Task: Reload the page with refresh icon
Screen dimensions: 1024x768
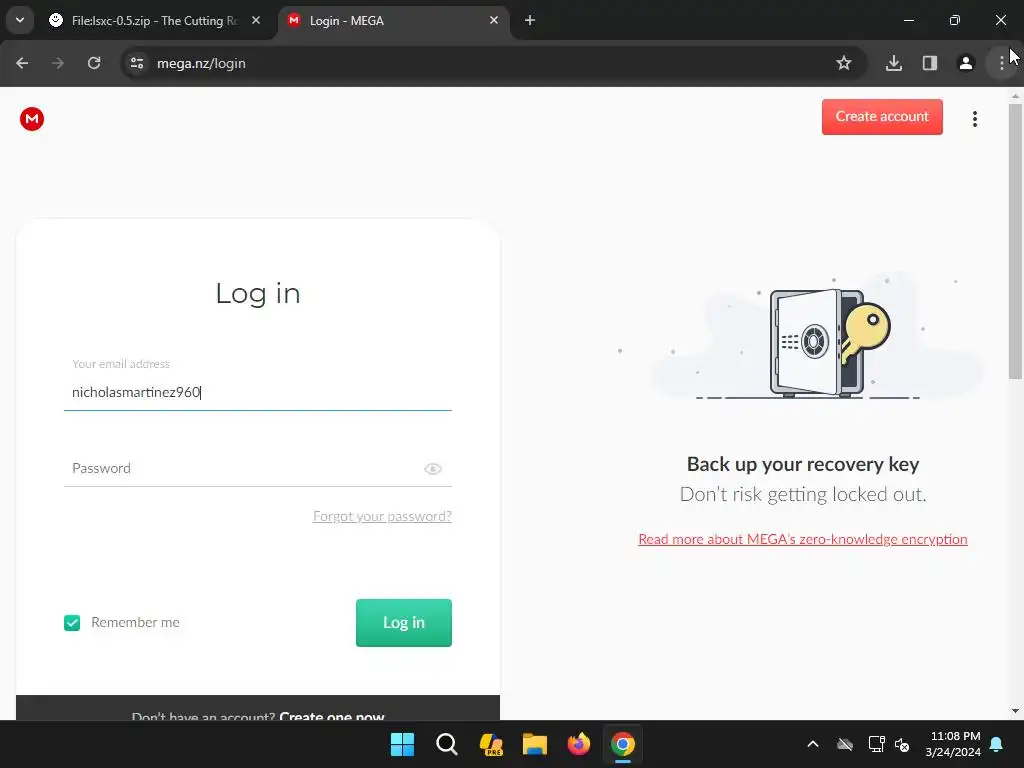Action: pyautogui.click(x=94, y=63)
